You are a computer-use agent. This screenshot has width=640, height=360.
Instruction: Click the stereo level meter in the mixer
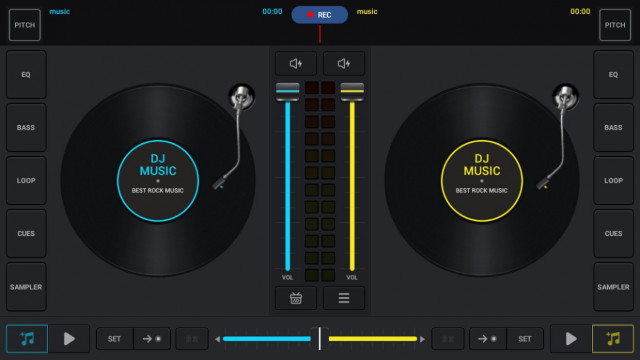[x=320, y=181]
